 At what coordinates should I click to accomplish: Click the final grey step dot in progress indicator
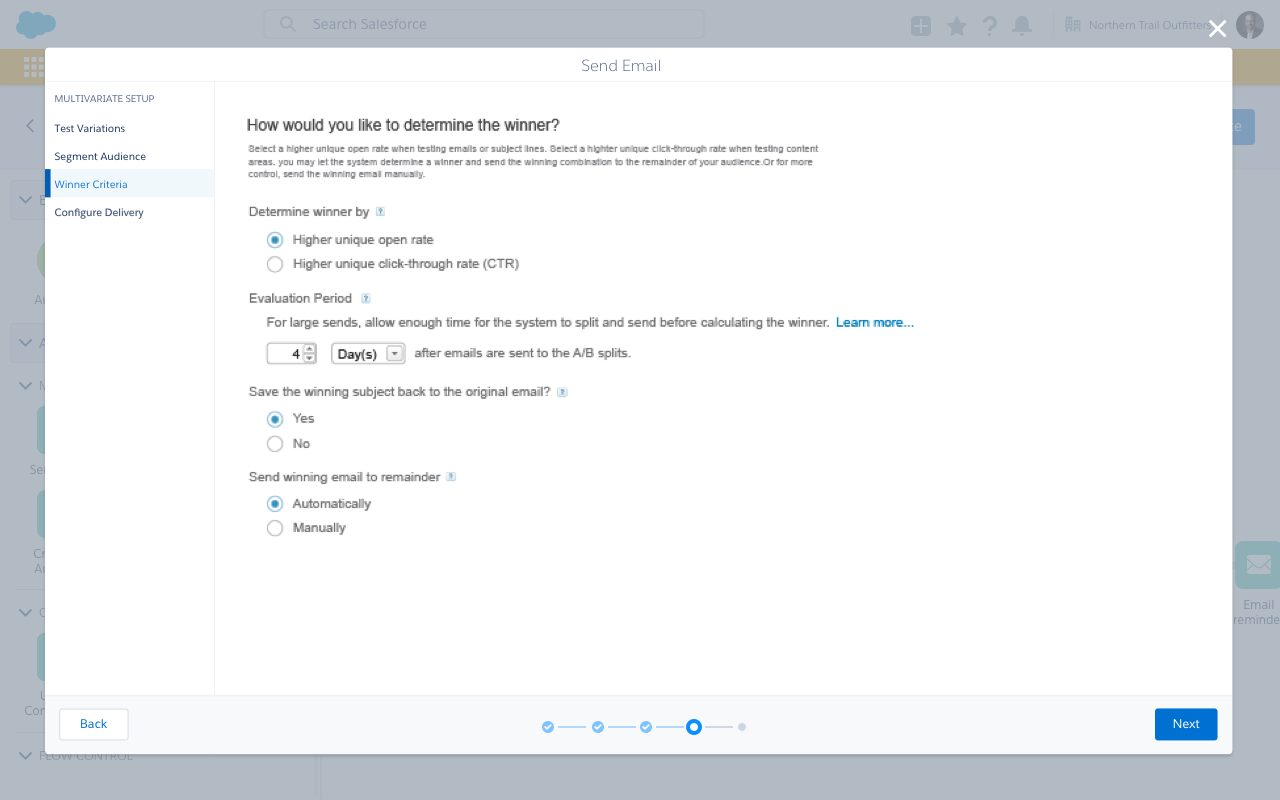click(x=742, y=727)
